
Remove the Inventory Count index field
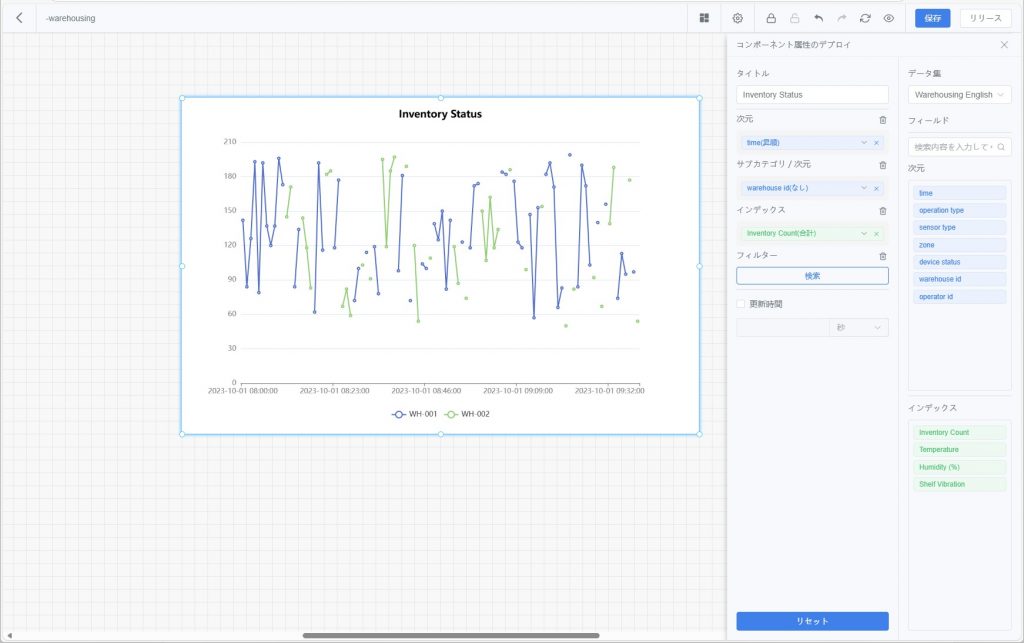[x=876, y=234]
